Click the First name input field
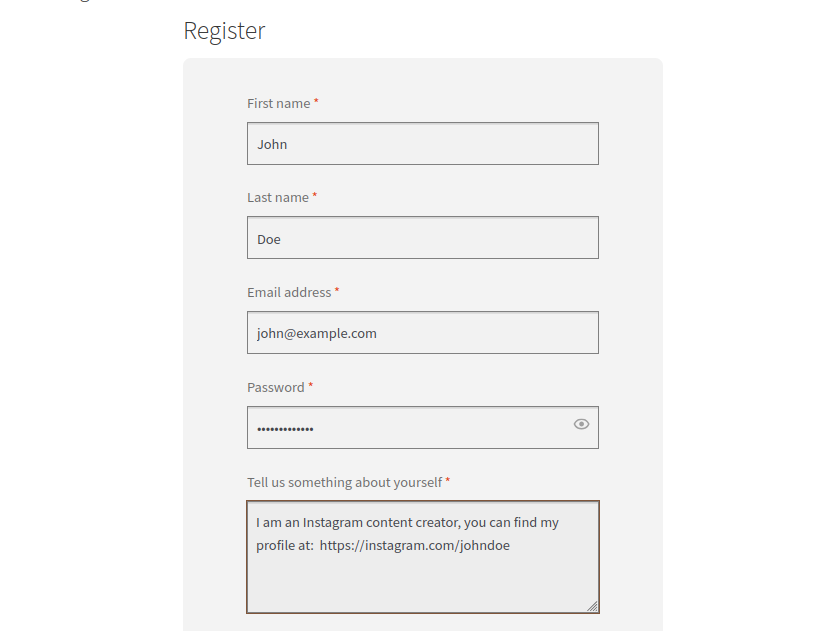The image size is (839, 631). point(423,143)
